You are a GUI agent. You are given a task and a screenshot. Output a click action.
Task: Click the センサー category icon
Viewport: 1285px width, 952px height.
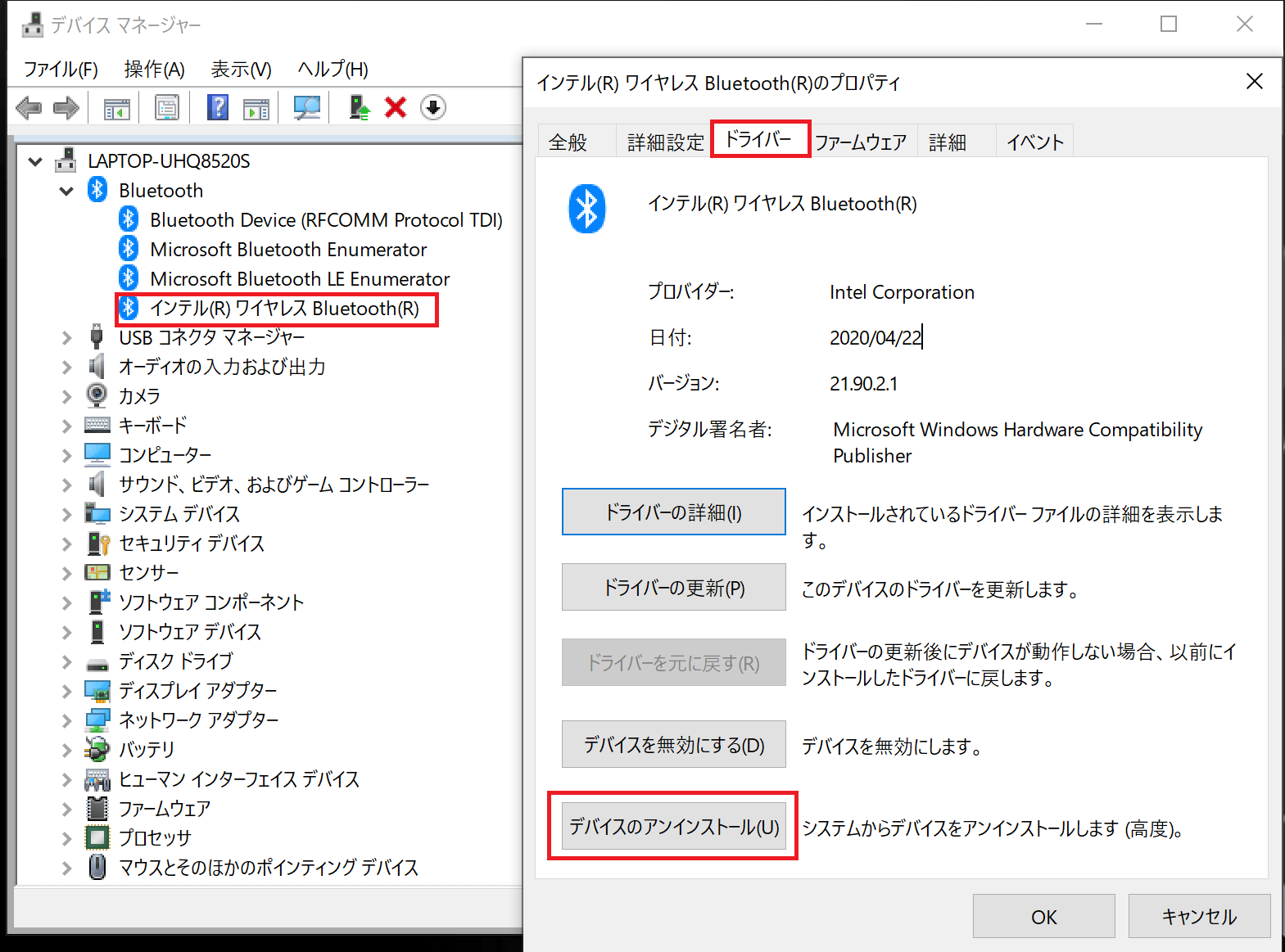click(97, 572)
